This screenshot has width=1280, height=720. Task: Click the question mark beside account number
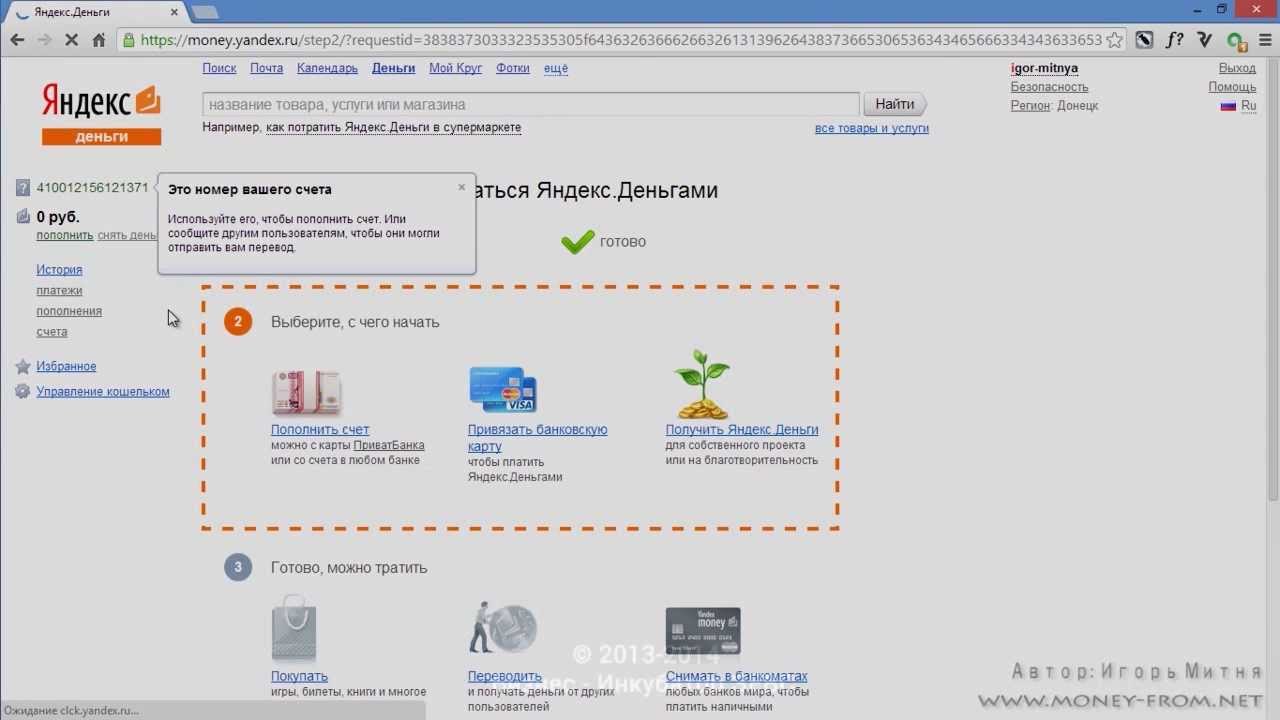24,188
